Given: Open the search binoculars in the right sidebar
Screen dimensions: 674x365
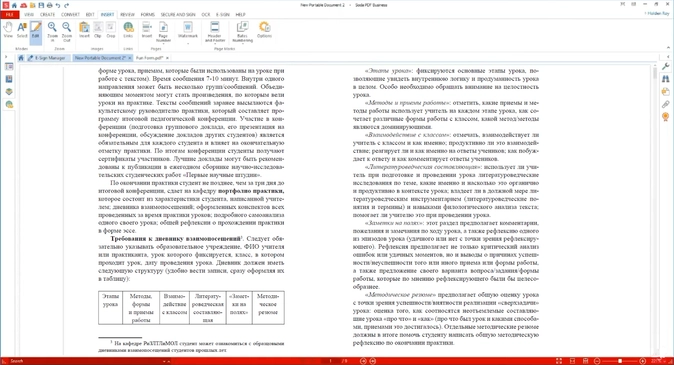Looking at the screenshot, I should point(665,79).
